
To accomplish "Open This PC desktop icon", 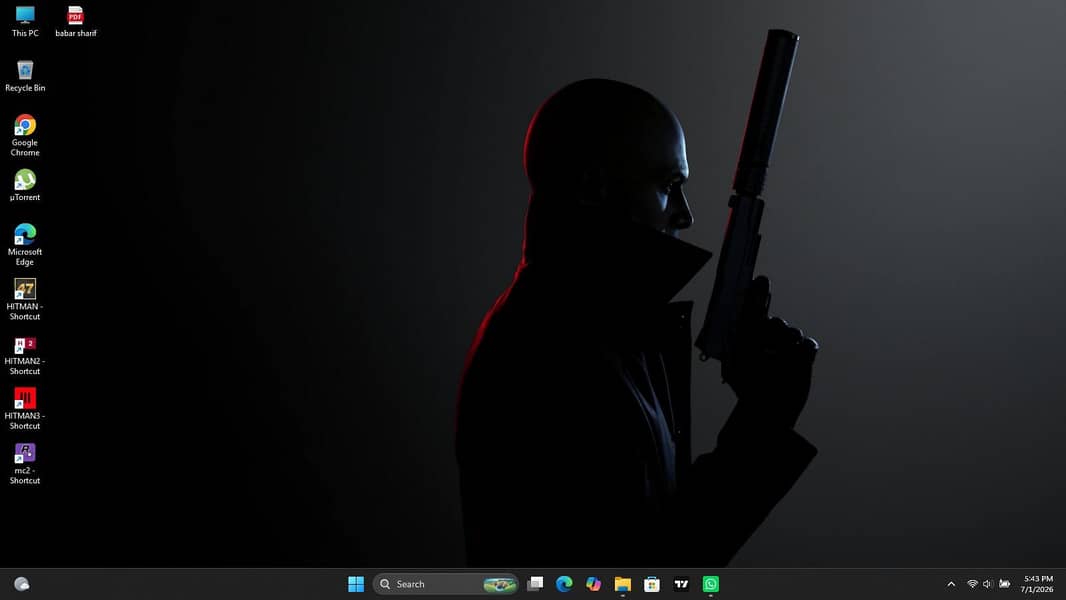I will pos(25,20).
